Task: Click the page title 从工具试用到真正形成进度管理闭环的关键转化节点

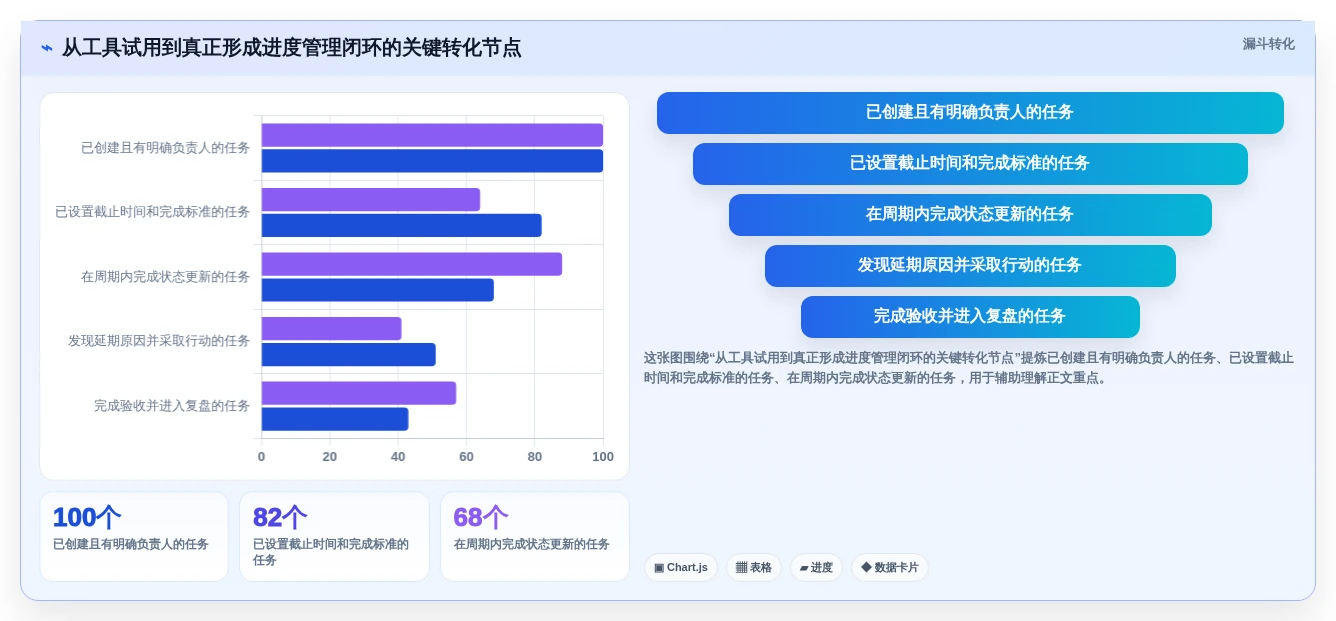Action: coord(291,48)
